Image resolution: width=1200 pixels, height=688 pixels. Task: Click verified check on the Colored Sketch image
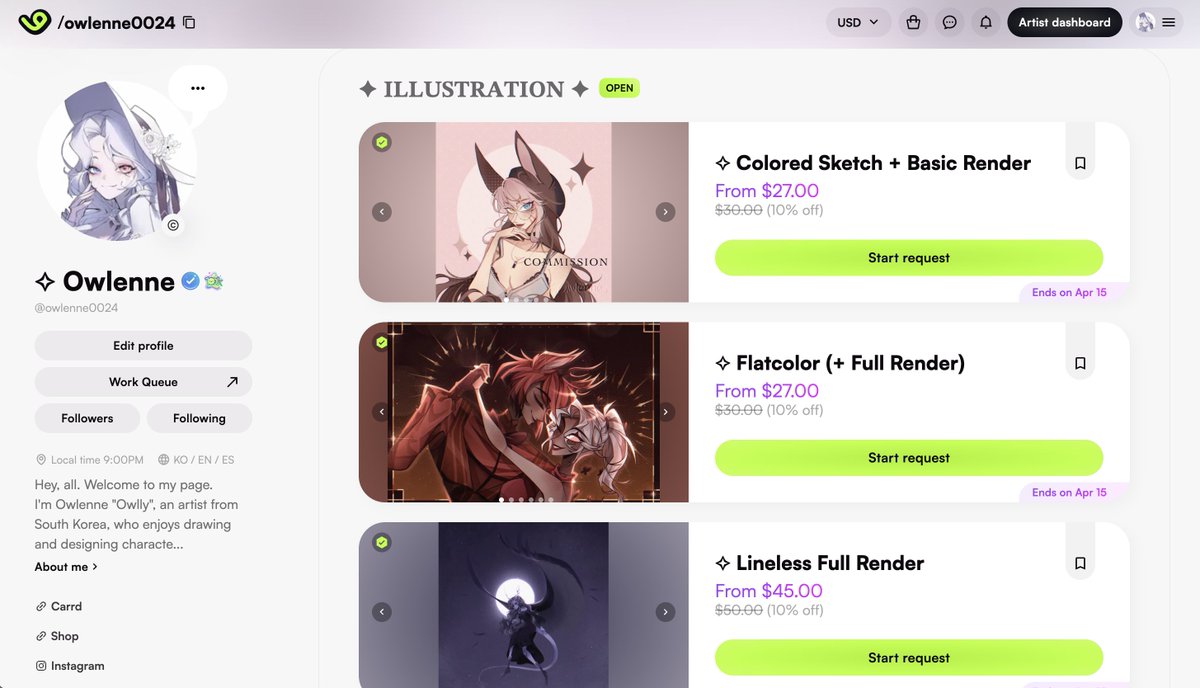click(x=381, y=143)
